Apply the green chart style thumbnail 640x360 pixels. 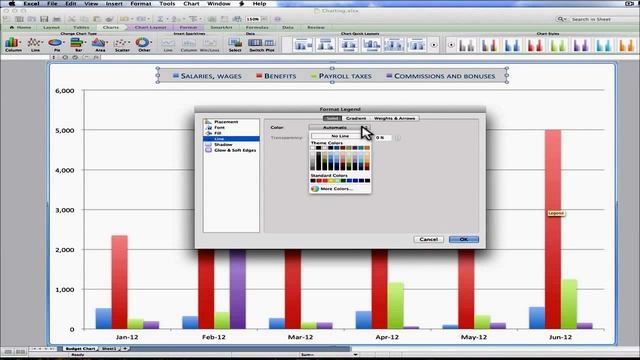click(x=558, y=45)
